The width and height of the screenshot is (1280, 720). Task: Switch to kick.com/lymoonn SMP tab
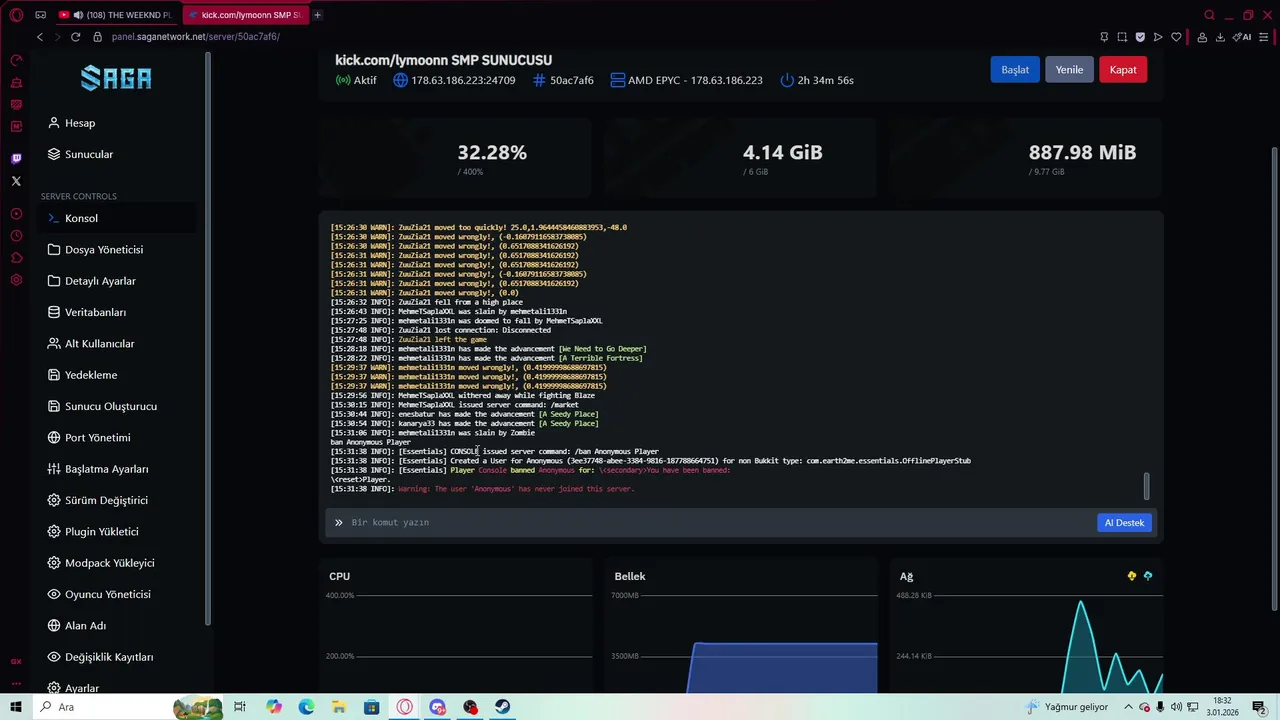[x=245, y=15]
